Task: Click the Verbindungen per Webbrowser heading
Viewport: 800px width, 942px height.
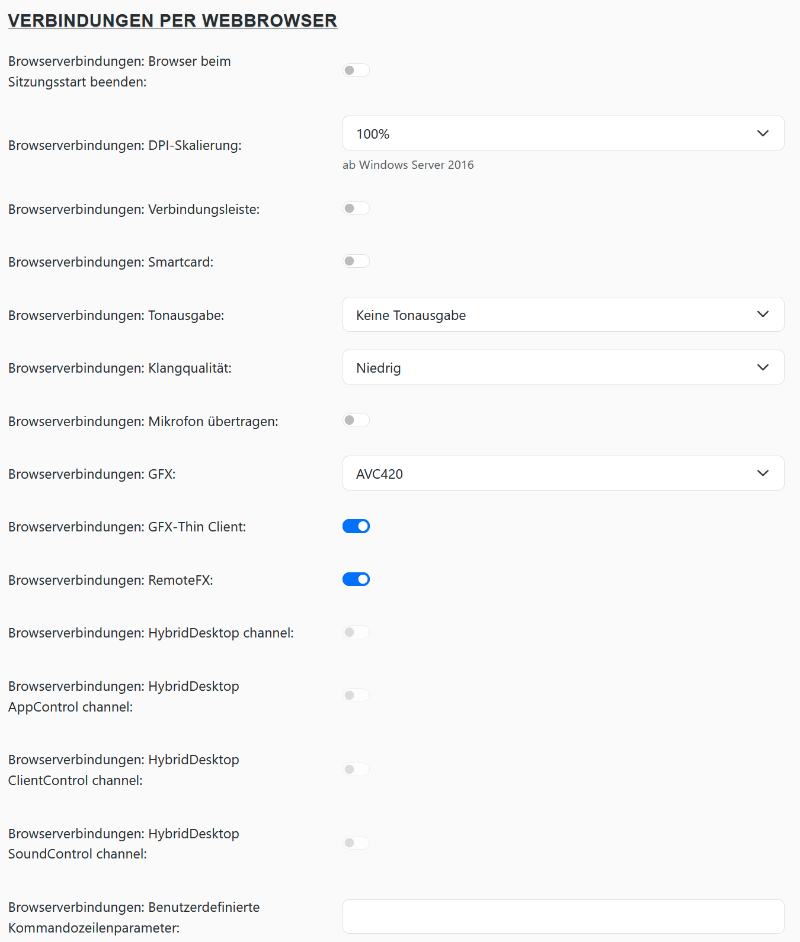Action: pos(172,20)
